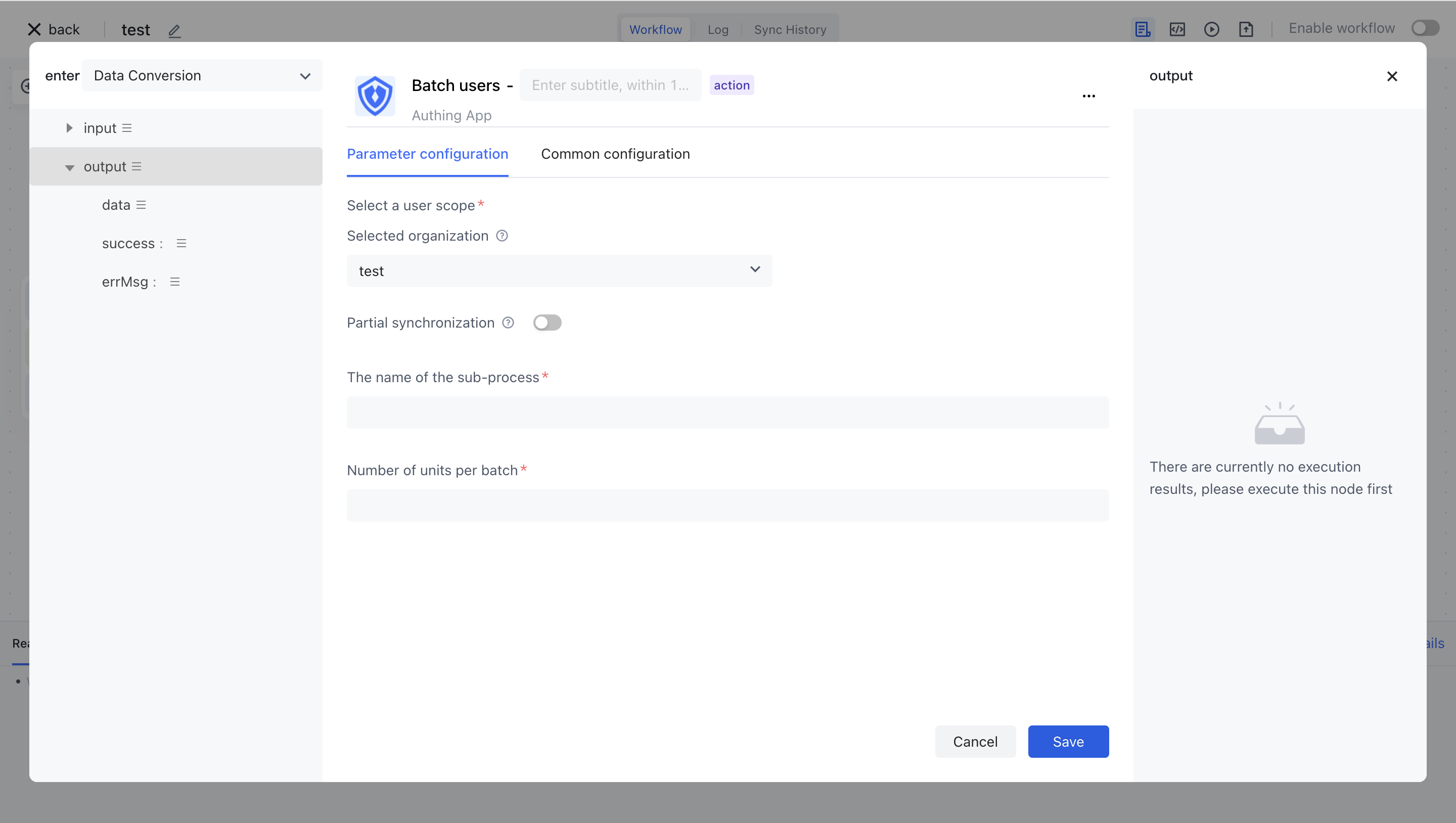Click the Authing App shield icon
The height and width of the screenshot is (823, 1456).
tap(375, 96)
